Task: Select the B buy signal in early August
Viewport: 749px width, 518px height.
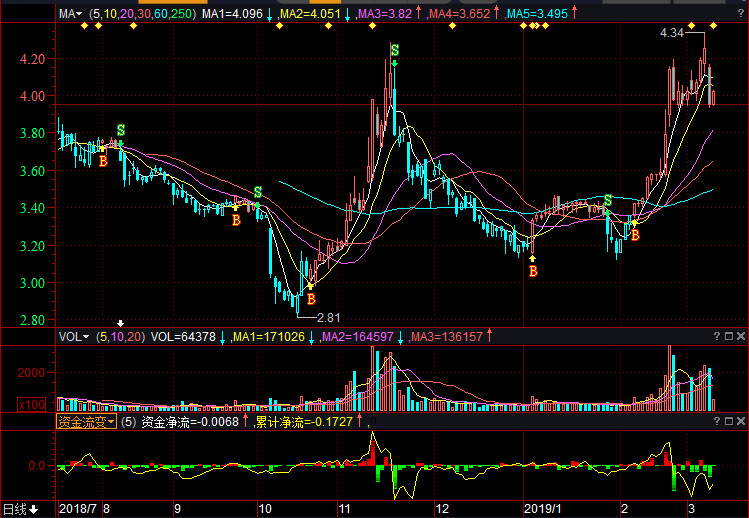Action: click(x=103, y=161)
